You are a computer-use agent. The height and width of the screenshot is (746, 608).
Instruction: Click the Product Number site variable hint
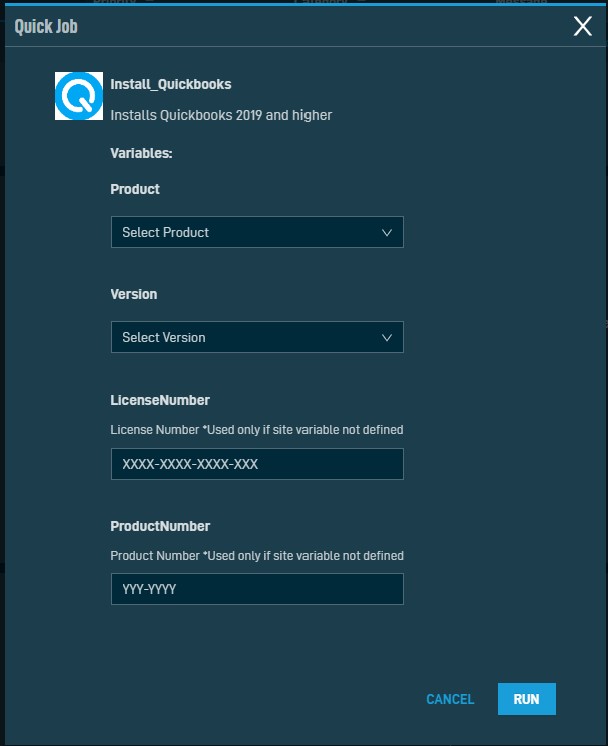[x=257, y=556]
